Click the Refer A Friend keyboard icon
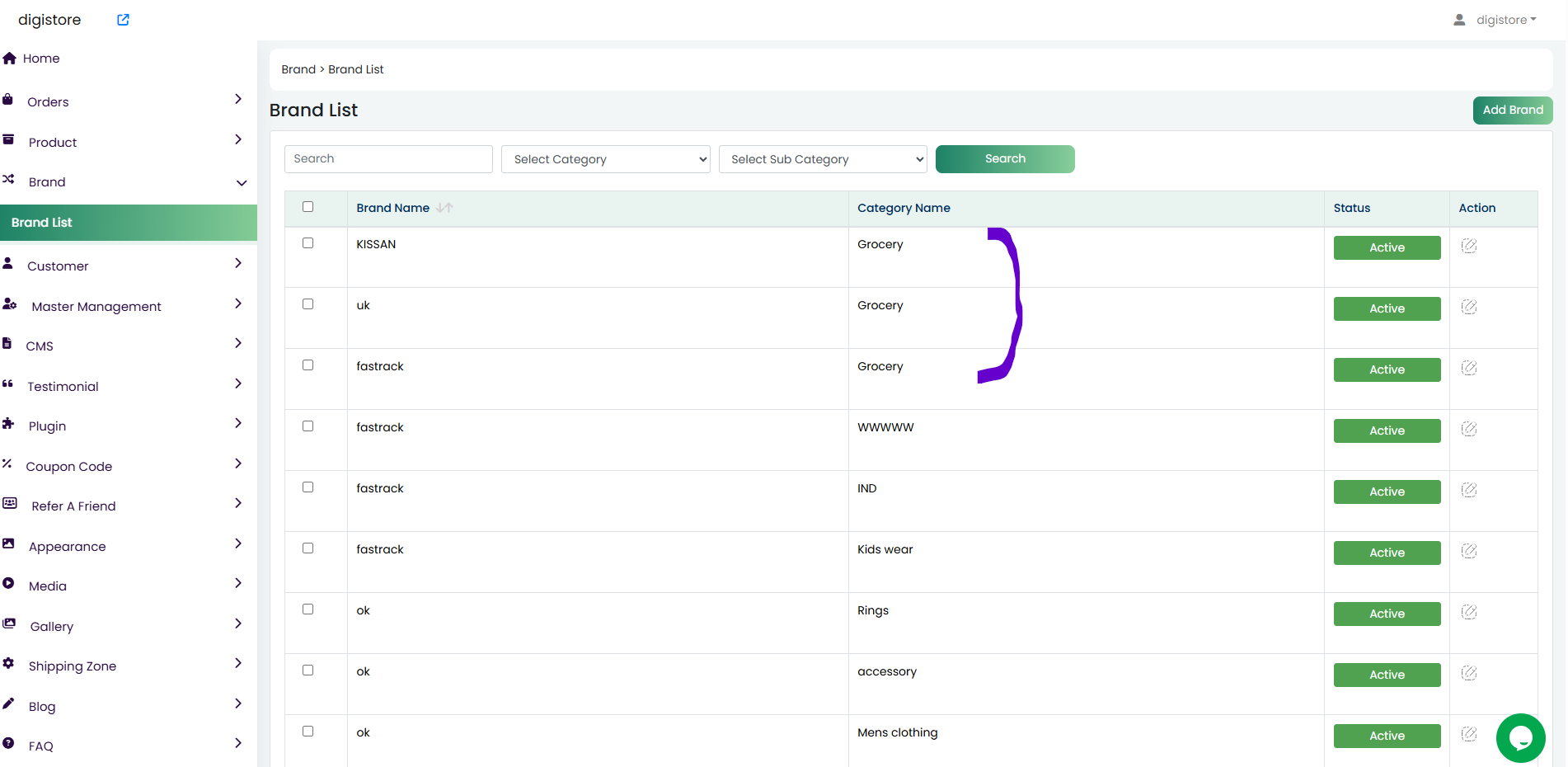This screenshot has height=767, width=1568. click(10, 503)
